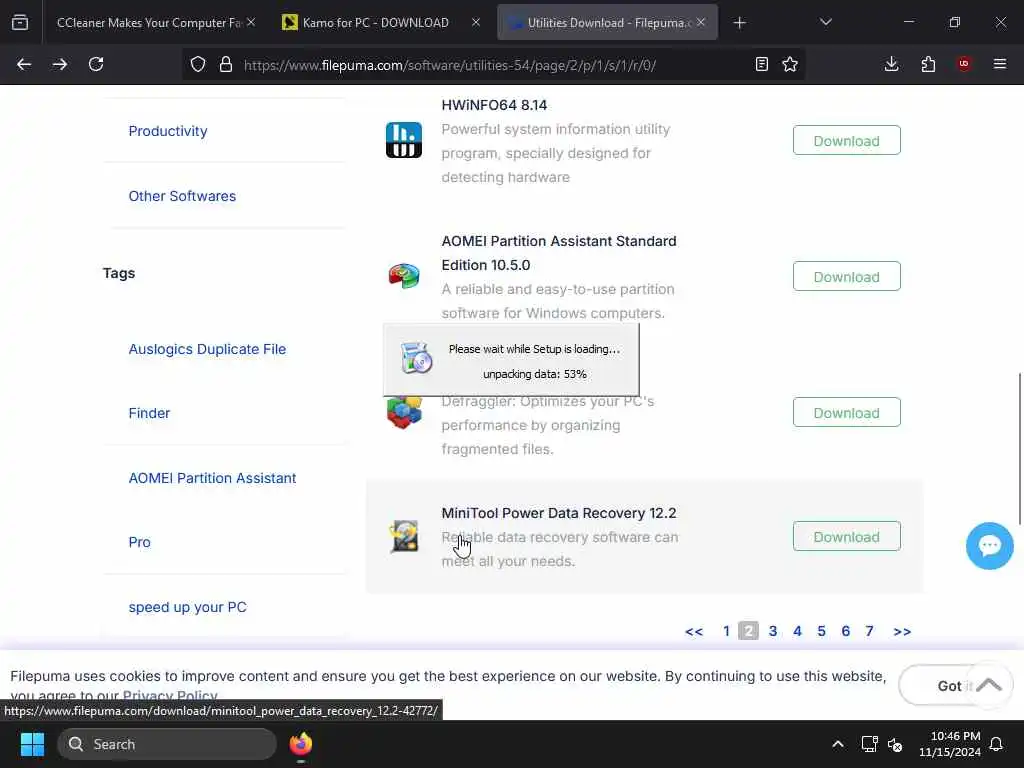The image size is (1024, 768).
Task: Download MiniTool Power Data Recovery 12.2
Action: 846,536
